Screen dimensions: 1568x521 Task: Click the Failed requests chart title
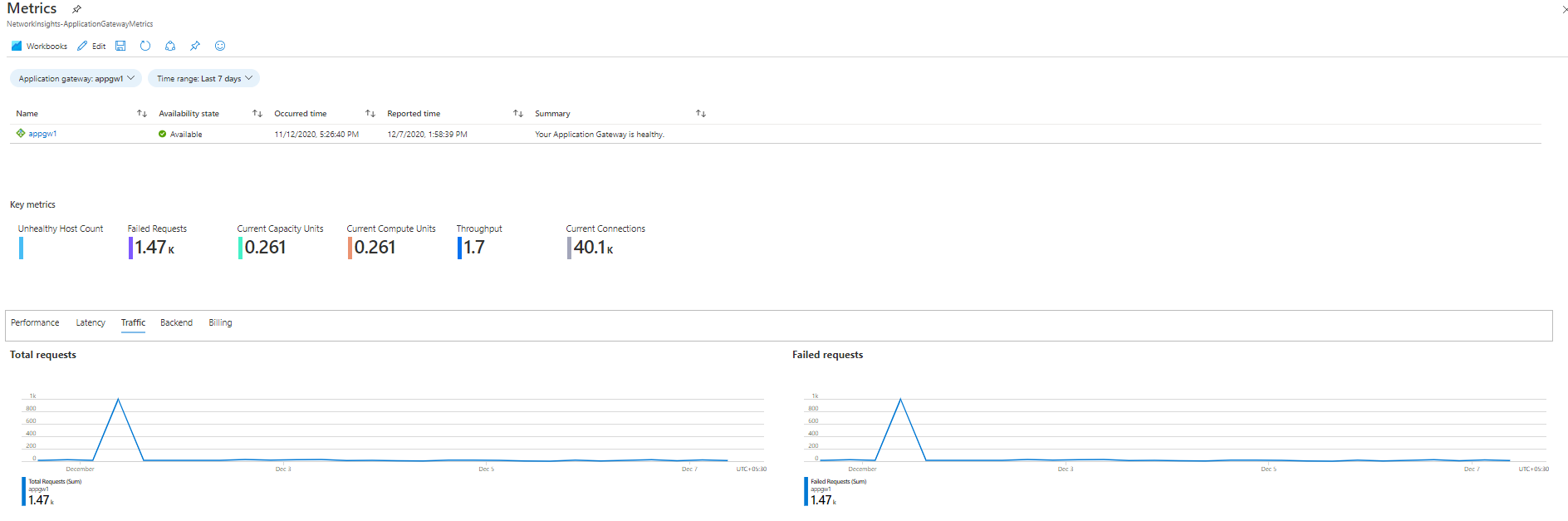pos(827,355)
